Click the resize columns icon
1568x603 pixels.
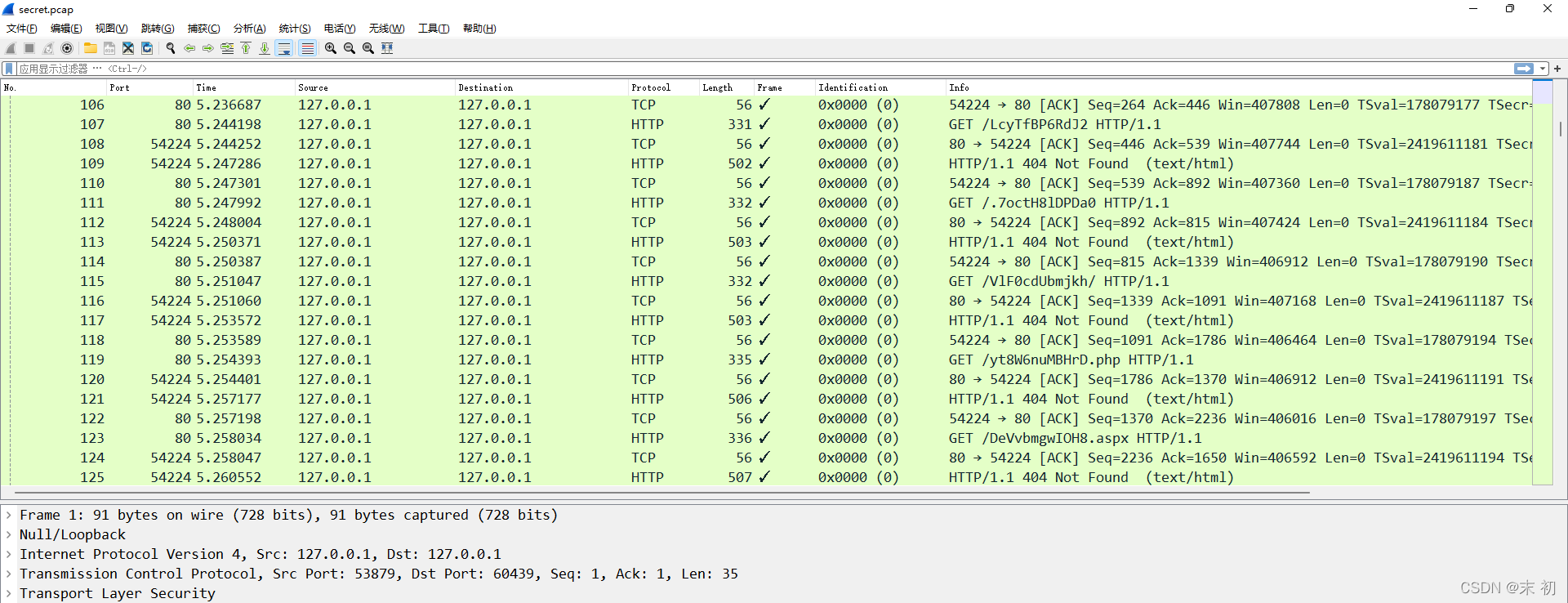pyautogui.click(x=387, y=48)
